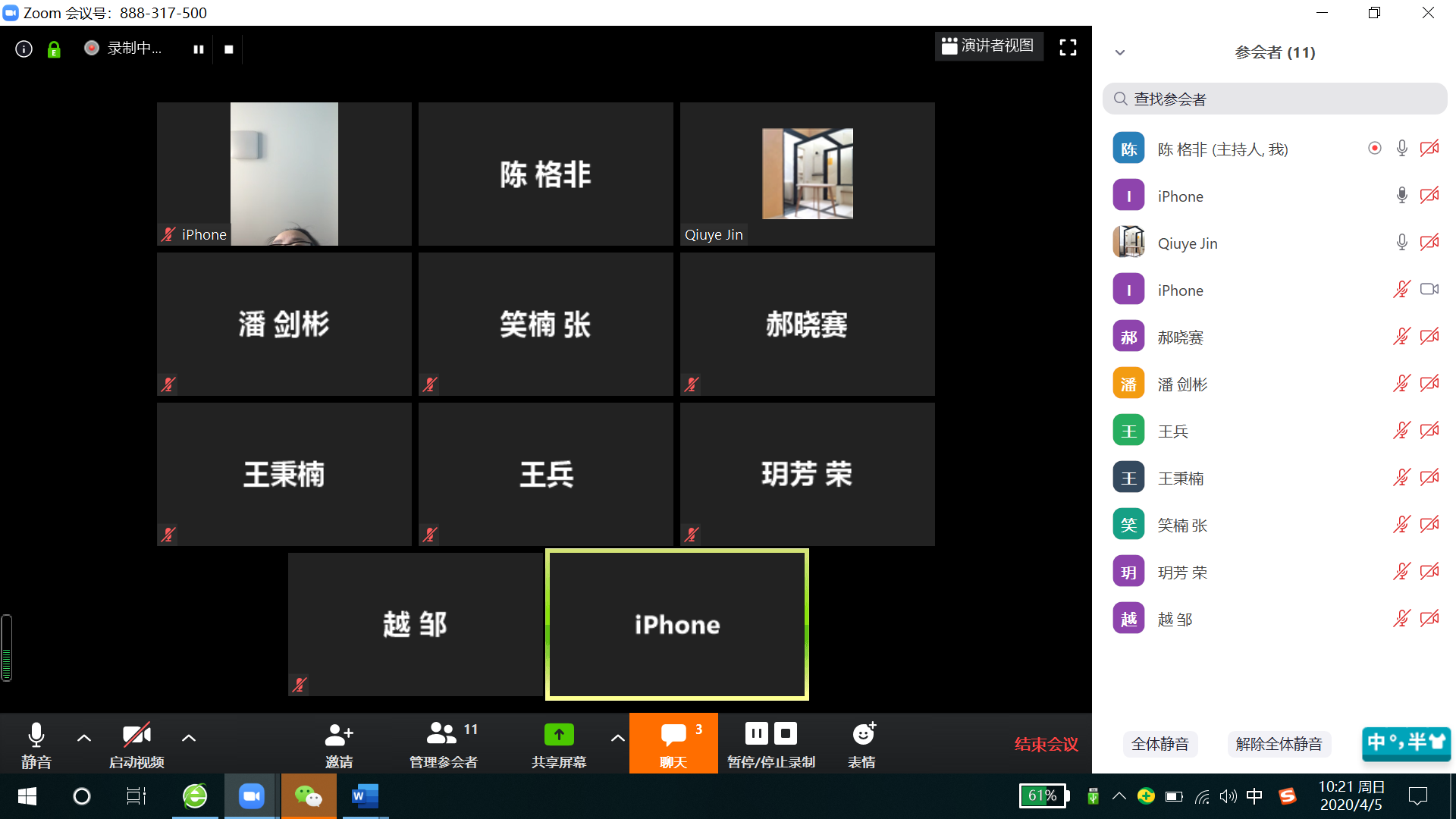Toggle microphone of Qiuye Jin in list
Image resolution: width=1456 pixels, height=819 pixels.
point(1401,243)
